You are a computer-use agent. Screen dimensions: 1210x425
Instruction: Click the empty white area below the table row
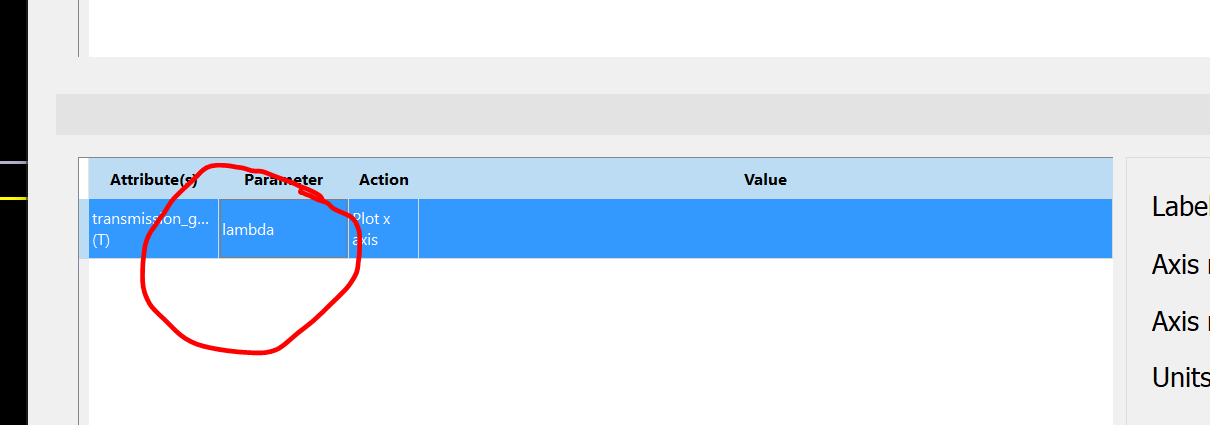pos(600,340)
